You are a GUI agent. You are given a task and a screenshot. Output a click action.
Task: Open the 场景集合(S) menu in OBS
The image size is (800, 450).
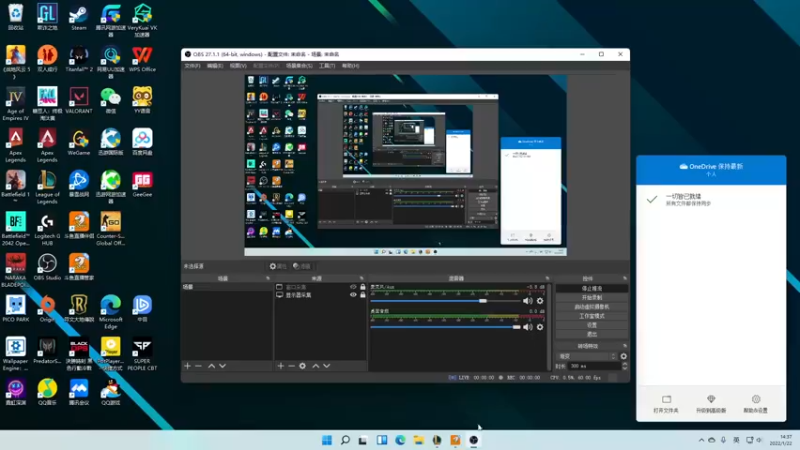click(x=299, y=66)
